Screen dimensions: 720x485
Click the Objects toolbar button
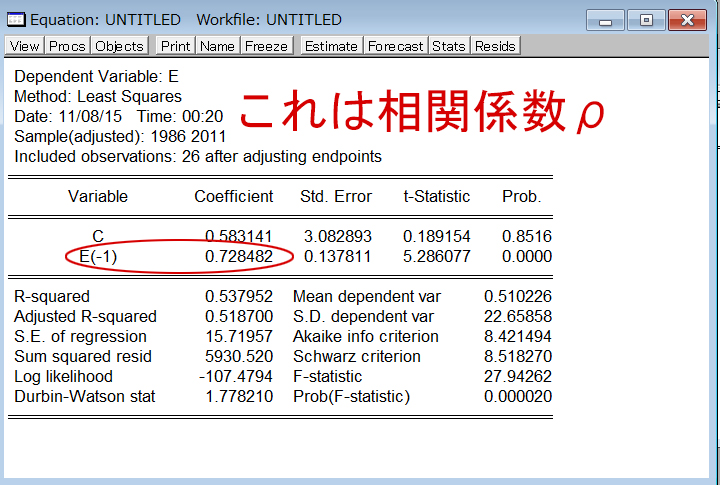point(120,46)
